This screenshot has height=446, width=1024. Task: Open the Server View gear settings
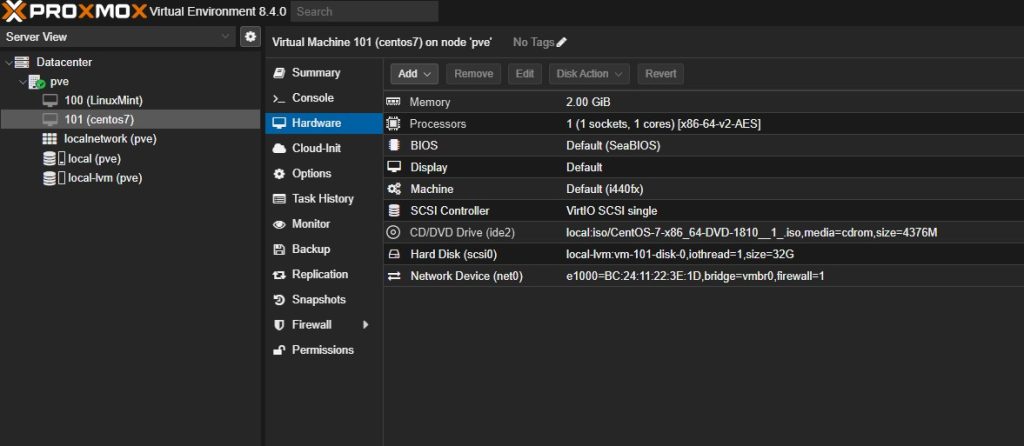(250, 37)
